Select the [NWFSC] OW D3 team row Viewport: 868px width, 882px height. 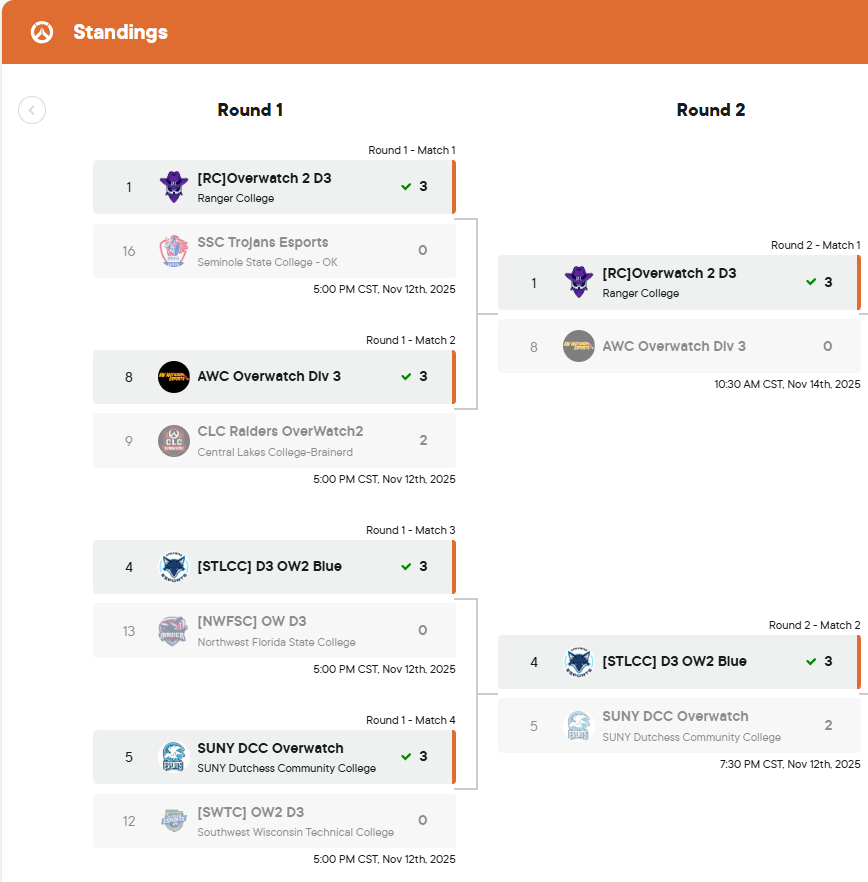(x=275, y=631)
